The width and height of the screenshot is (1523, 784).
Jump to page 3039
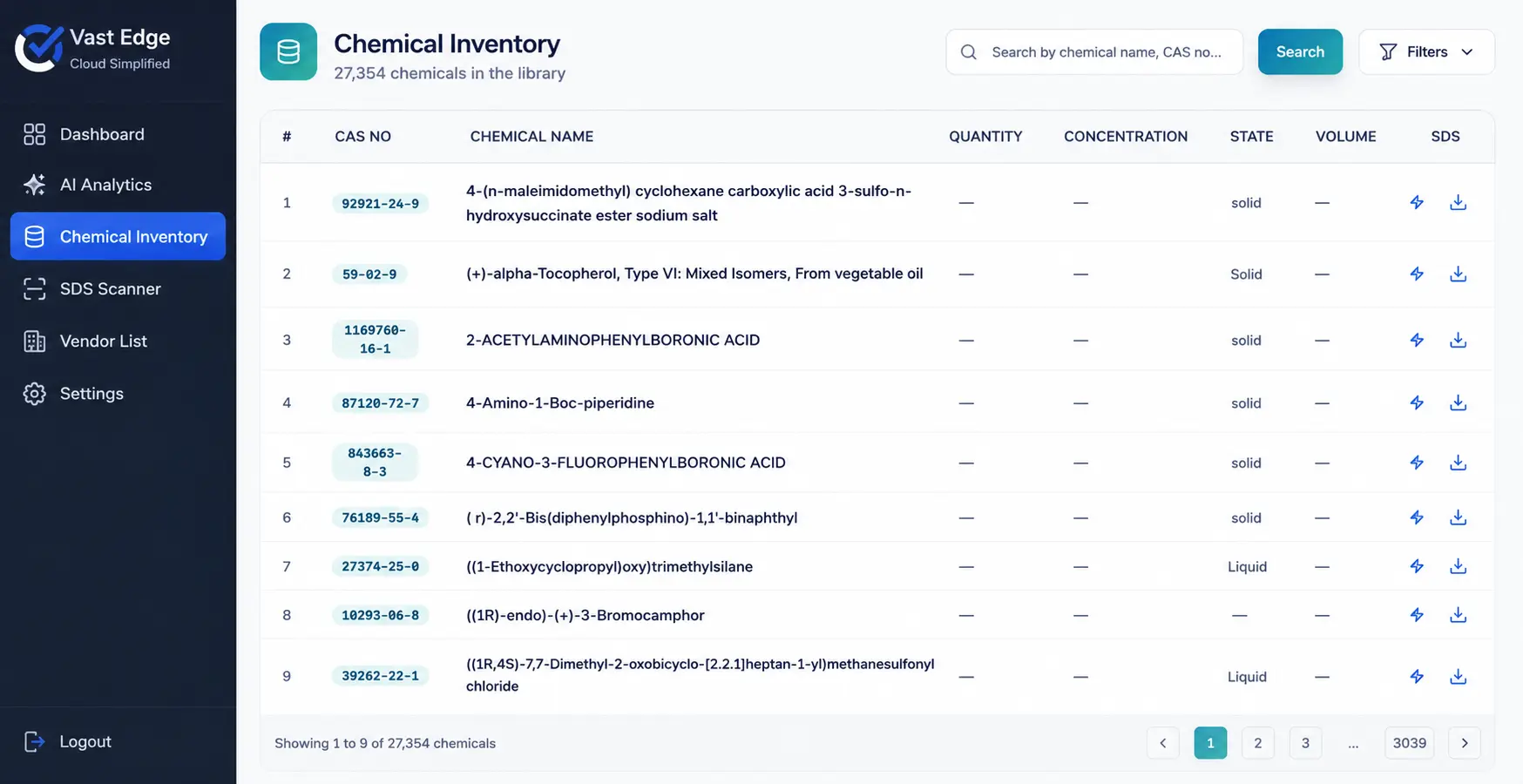point(1409,743)
